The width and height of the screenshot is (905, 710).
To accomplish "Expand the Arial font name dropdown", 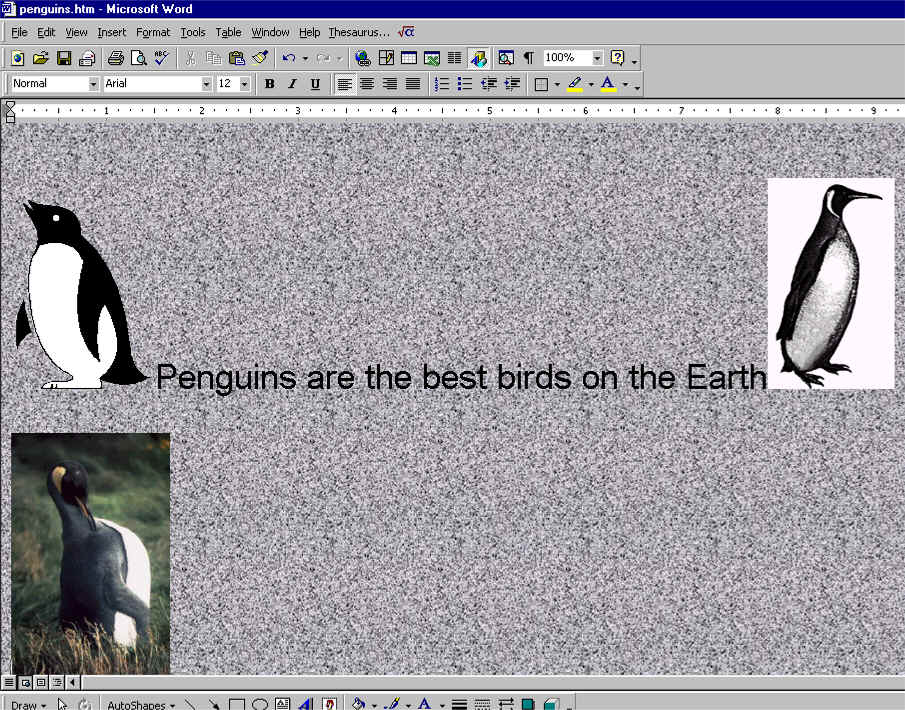I will point(207,84).
